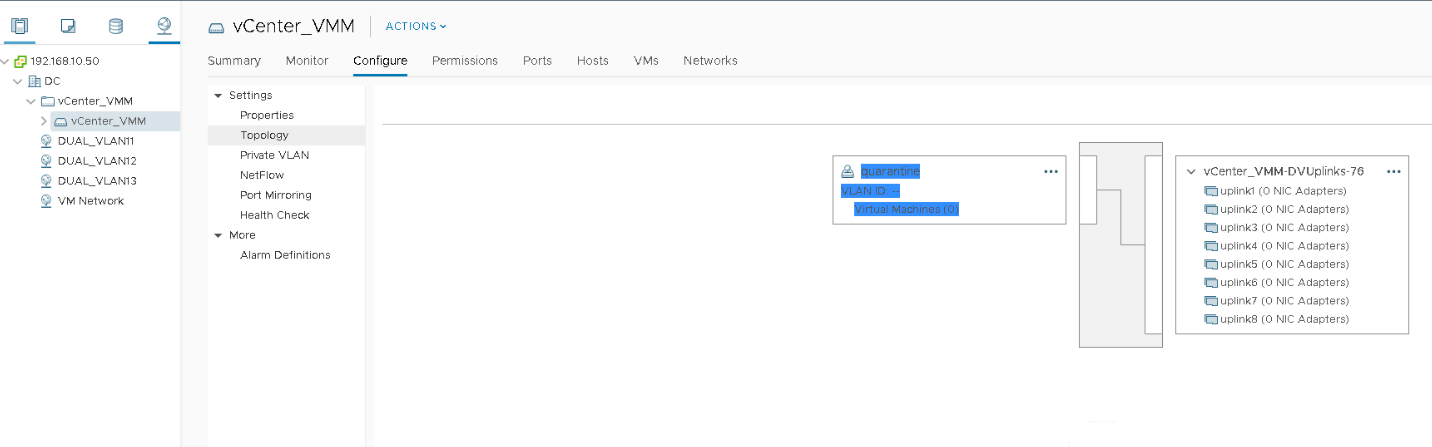Click the vCenter server icon for 192.168.10.50
This screenshot has width=1432, height=447.
[x=21, y=61]
